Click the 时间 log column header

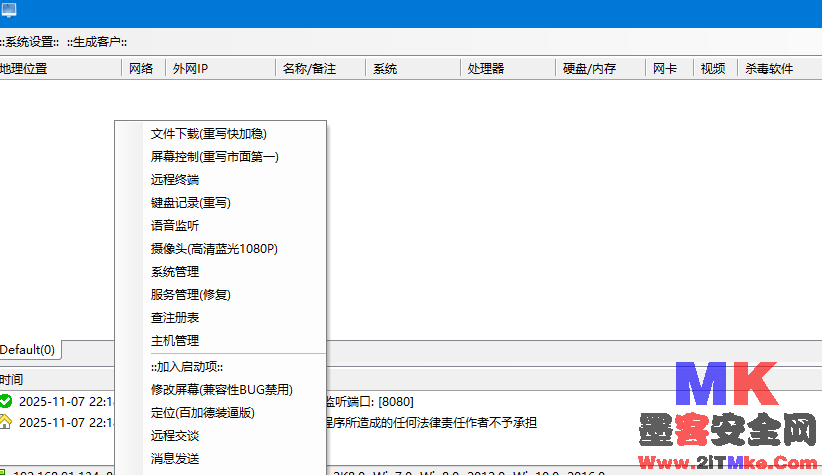click(12, 380)
